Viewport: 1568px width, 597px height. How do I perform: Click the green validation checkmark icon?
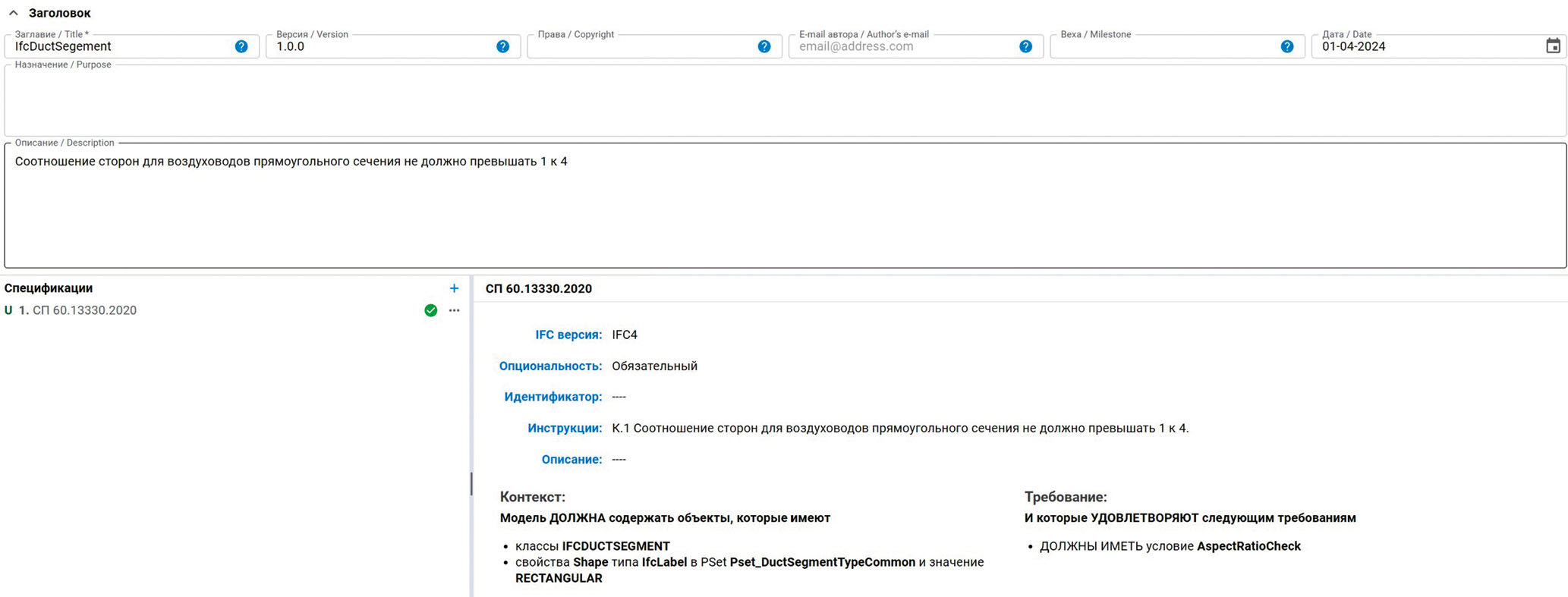point(430,310)
